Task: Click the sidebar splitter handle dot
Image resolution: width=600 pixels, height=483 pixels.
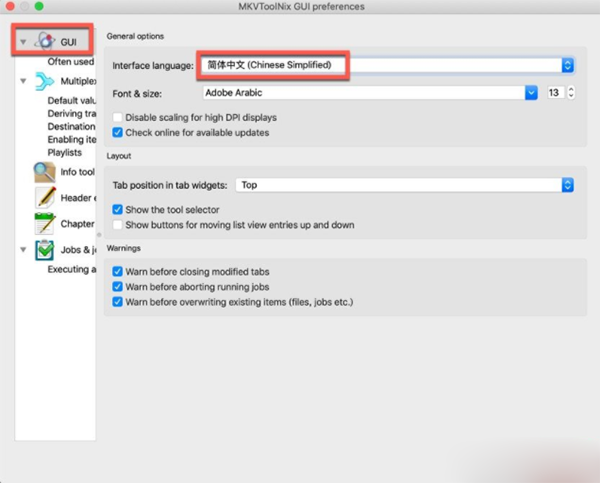Action: [x=99, y=235]
